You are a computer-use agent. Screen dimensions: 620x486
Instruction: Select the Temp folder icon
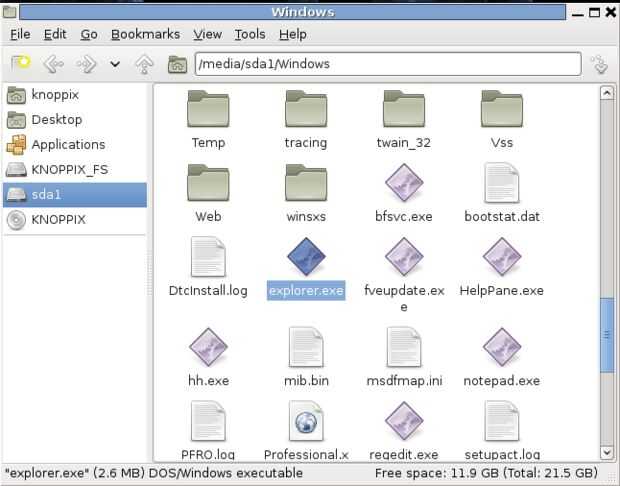coord(208,109)
